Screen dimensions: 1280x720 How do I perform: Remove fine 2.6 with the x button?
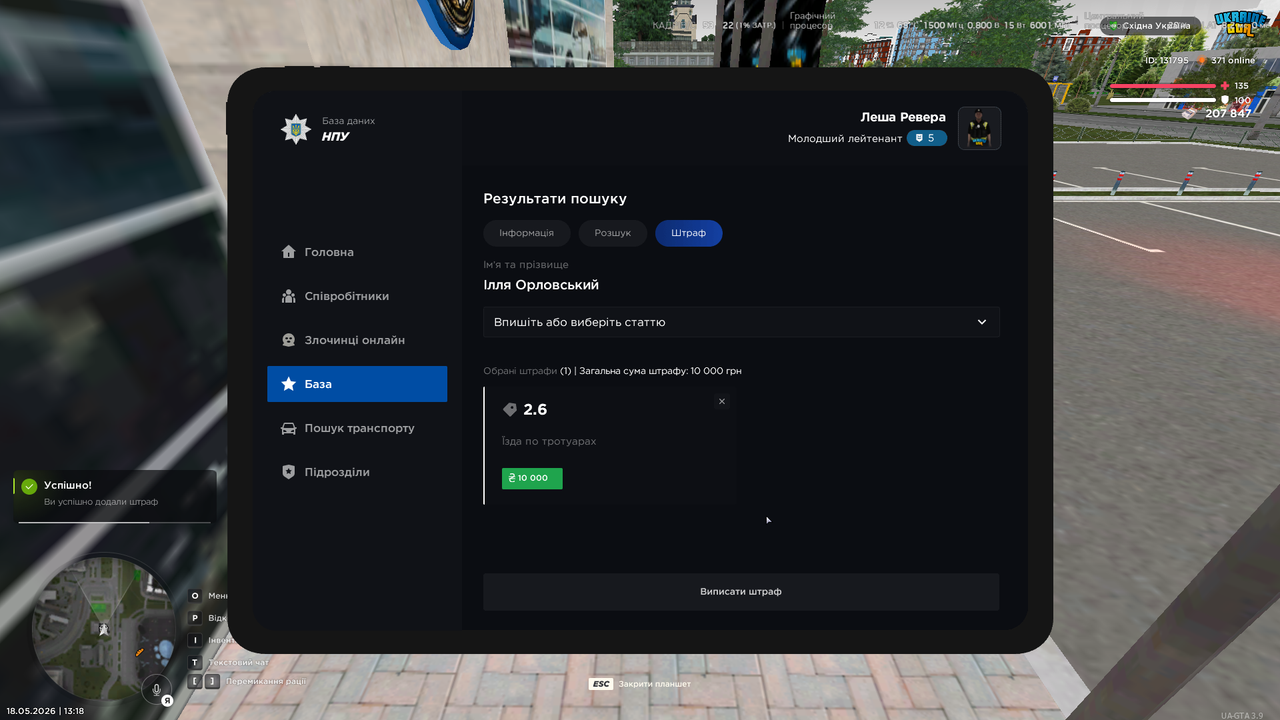(x=722, y=401)
